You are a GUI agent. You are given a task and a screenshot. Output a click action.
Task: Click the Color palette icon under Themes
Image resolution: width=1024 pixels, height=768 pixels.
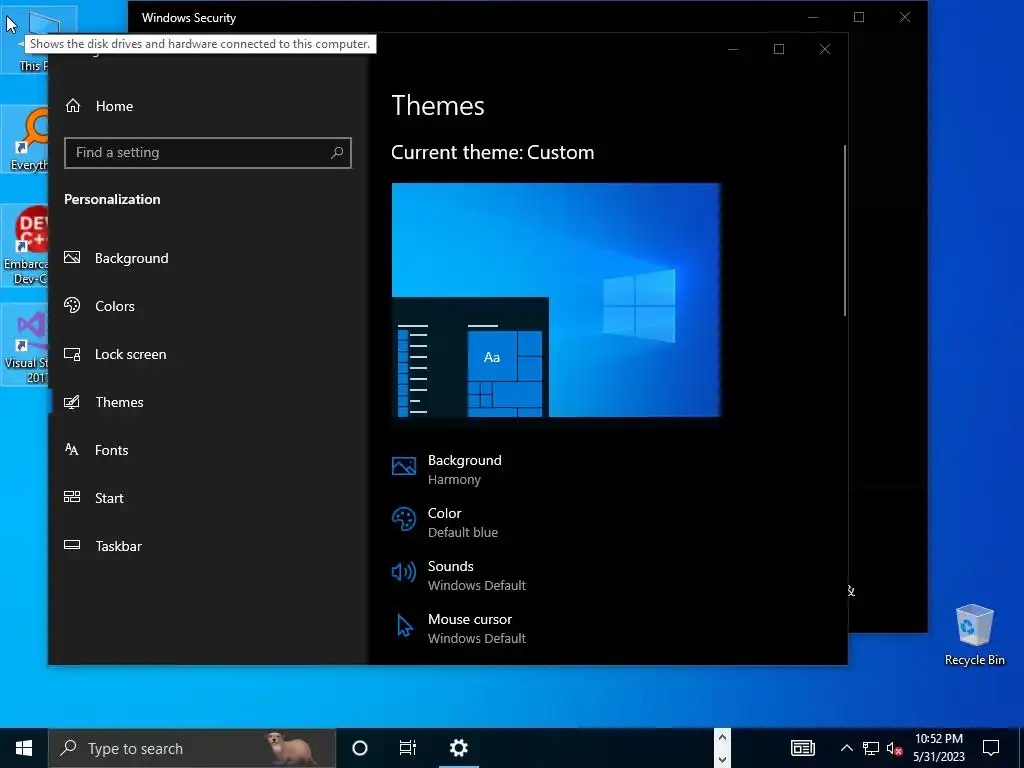[404, 520]
